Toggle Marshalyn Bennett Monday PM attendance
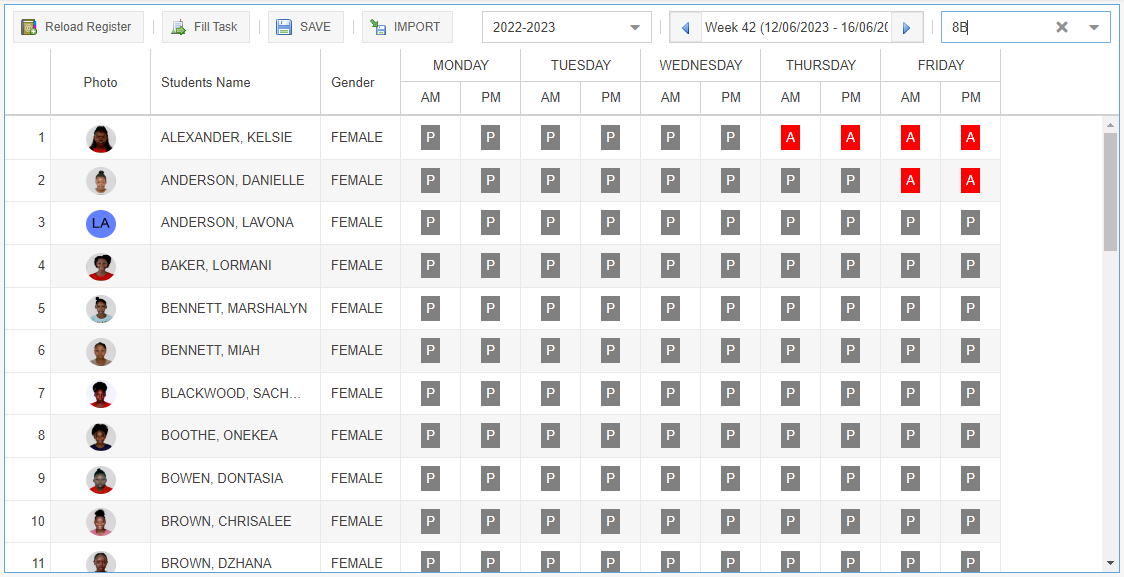 point(490,308)
